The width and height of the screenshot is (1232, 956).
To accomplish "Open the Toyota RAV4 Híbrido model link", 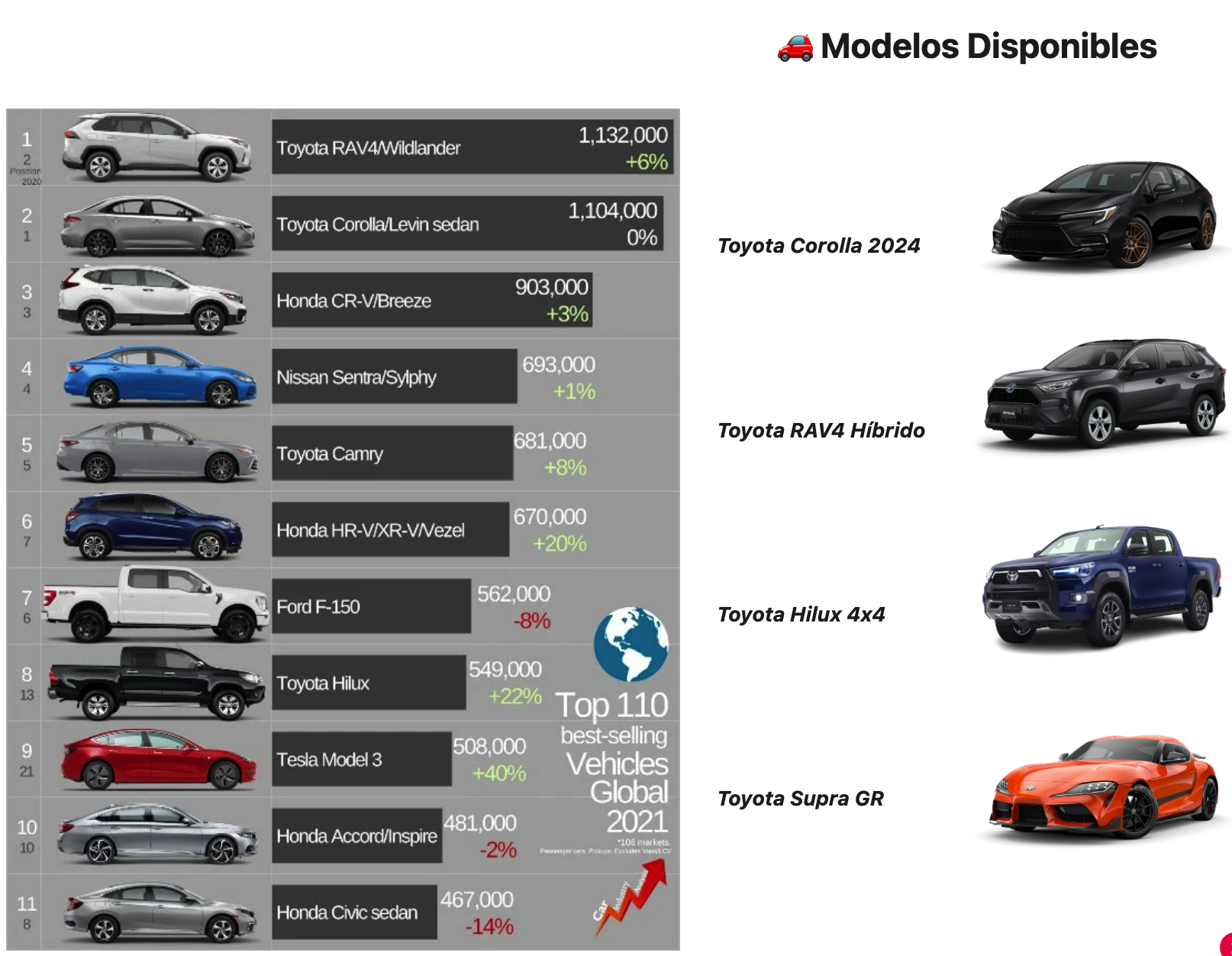I will coord(821,431).
